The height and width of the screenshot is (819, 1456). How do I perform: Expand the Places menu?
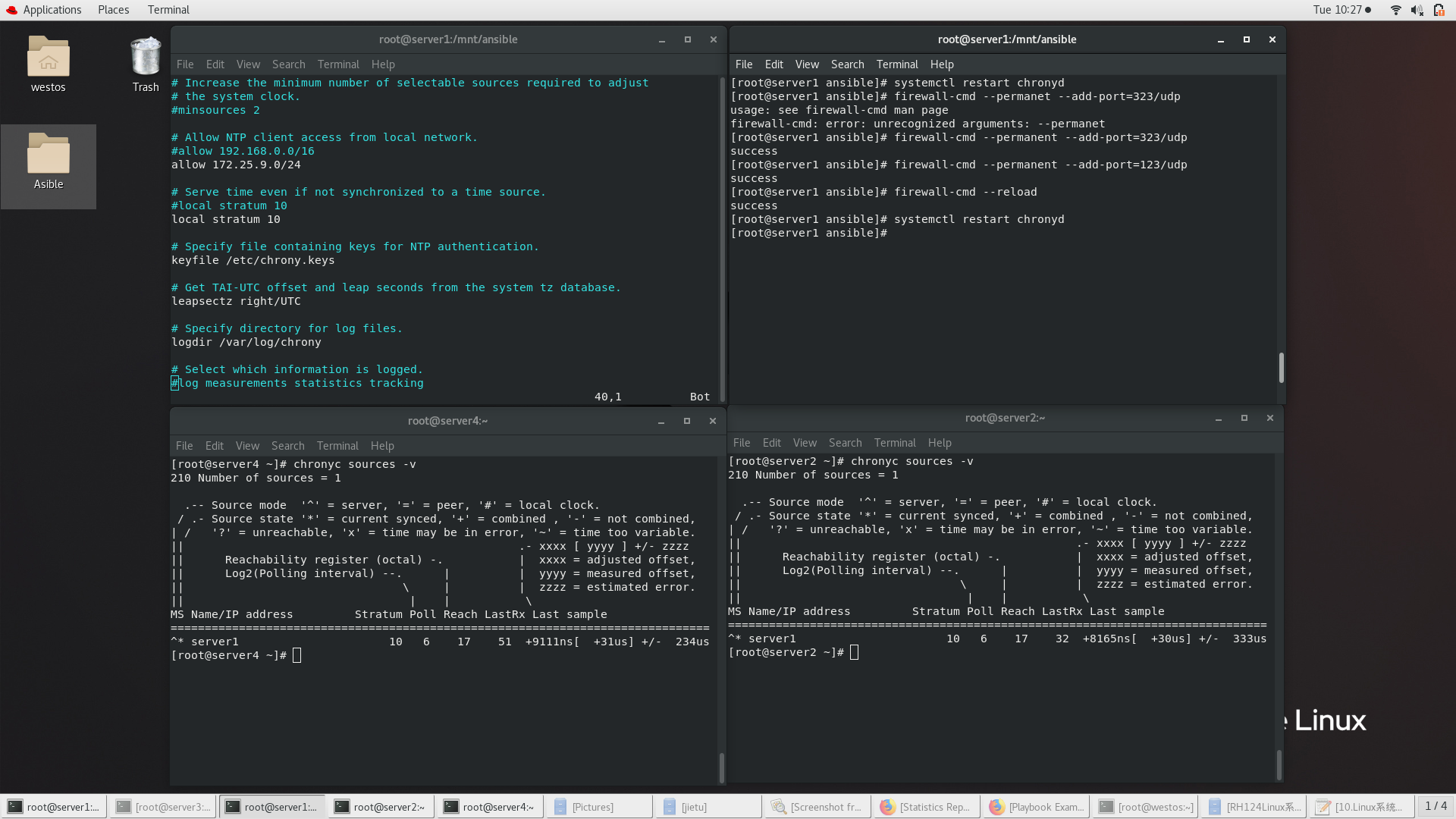[113, 10]
